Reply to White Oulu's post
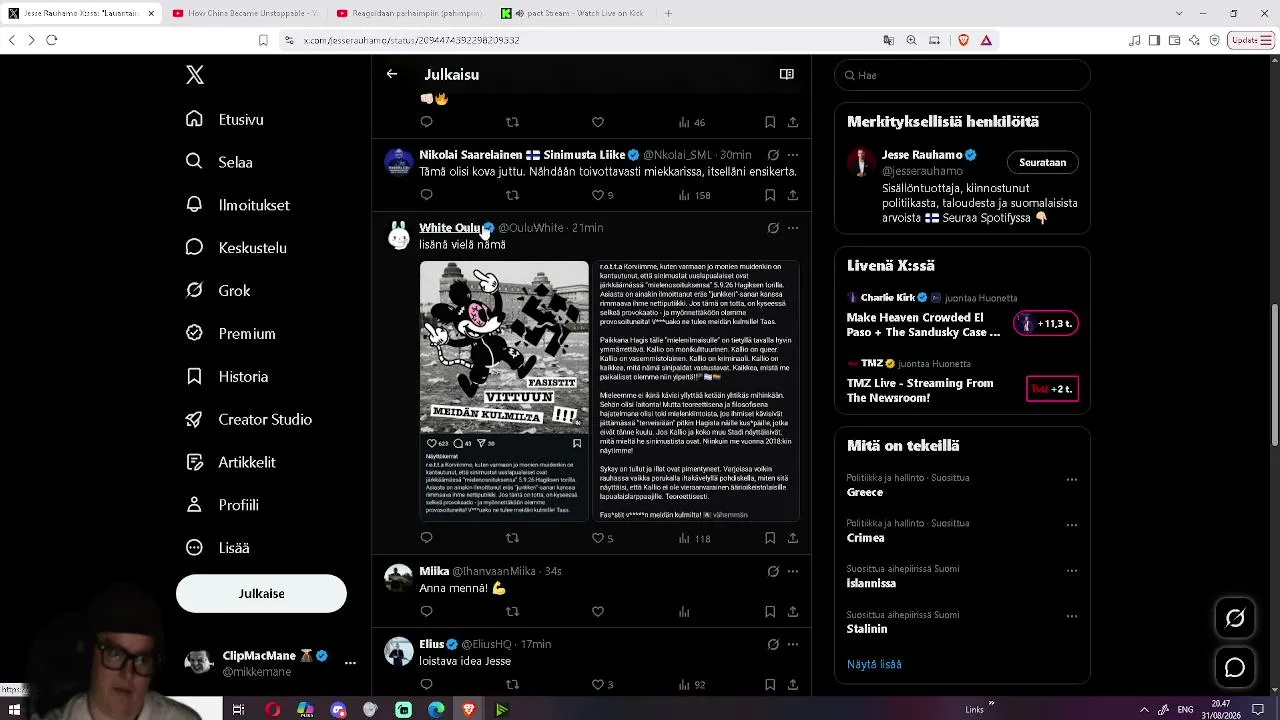 pyautogui.click(x=426, y=538)
